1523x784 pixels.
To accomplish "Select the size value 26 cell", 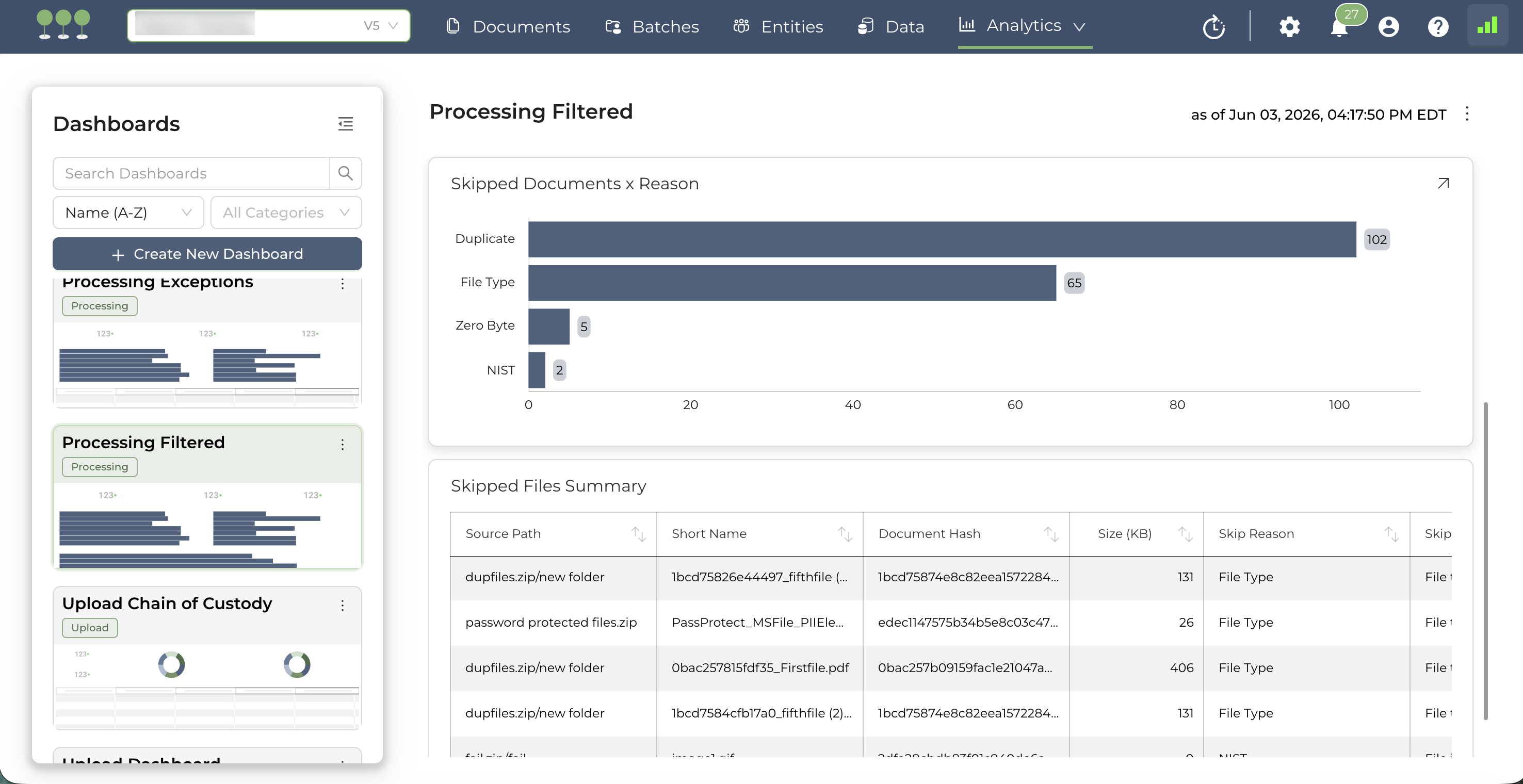I will 1137,623.
